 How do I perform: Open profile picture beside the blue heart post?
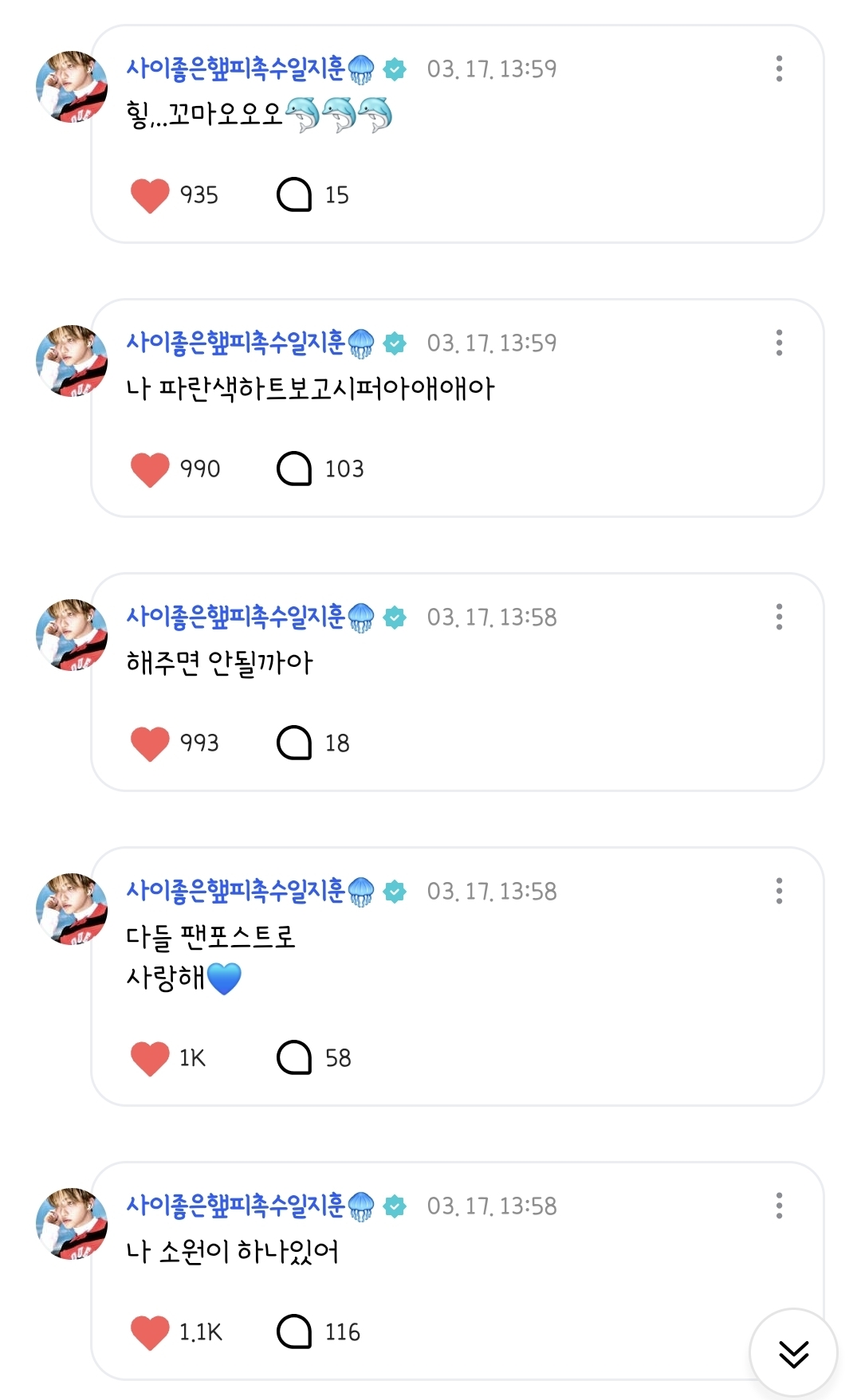[x=72, y=908]
